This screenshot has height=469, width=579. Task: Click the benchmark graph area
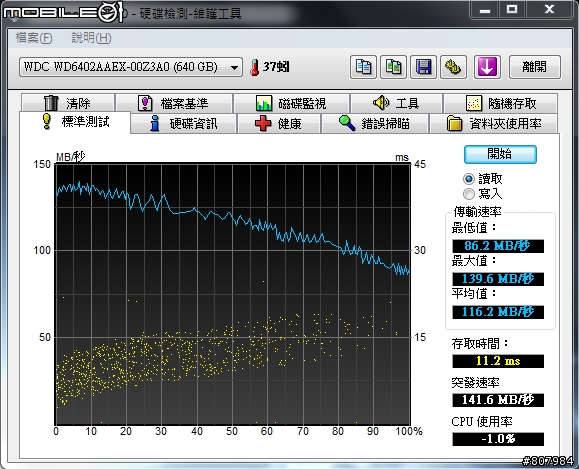(x=233, y=294)
